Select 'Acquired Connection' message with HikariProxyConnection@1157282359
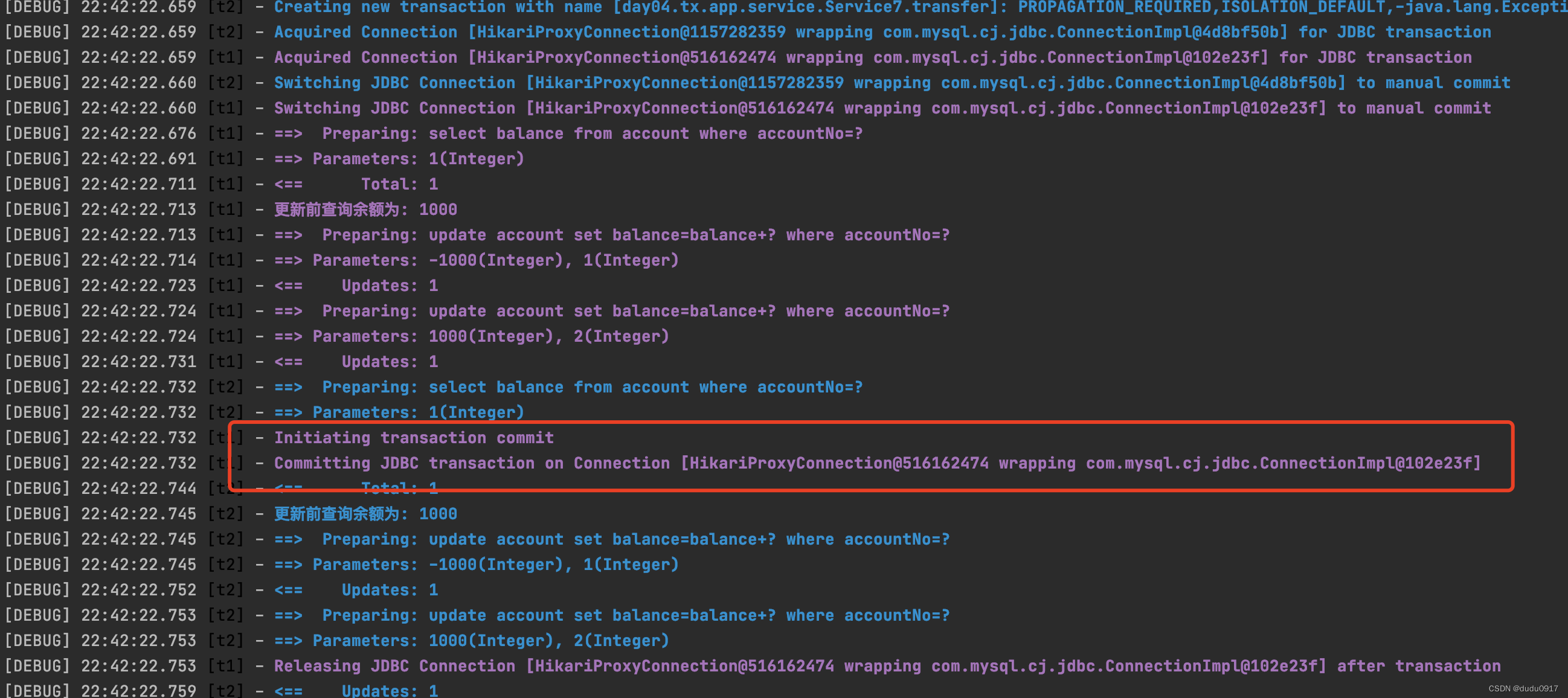Viewport: 1568px width, 698px height. click(882, 32)
